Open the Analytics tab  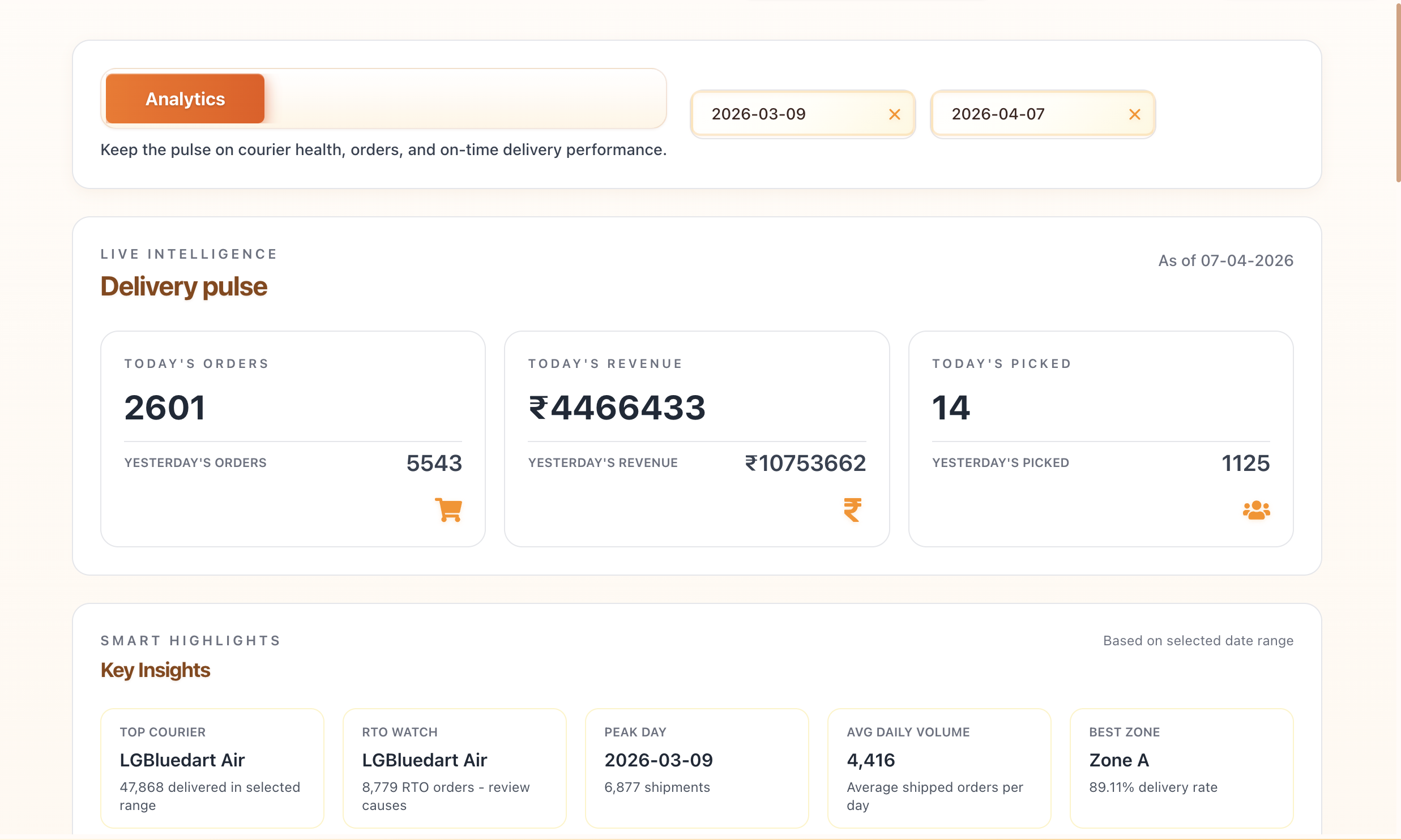(185, 99)
